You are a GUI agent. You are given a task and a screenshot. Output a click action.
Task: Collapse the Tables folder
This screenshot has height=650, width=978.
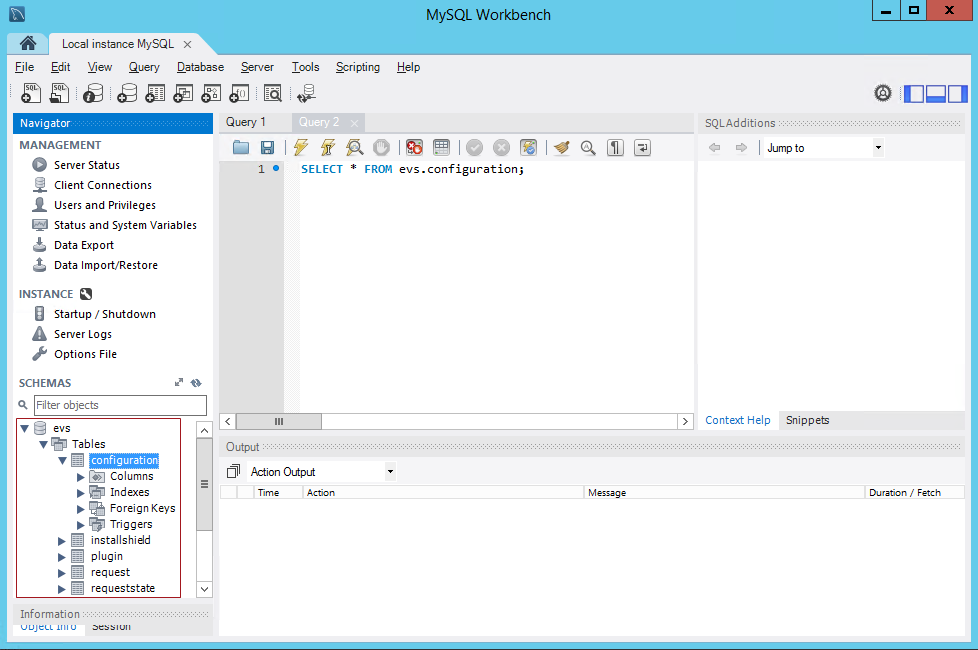(x=43, y=444)
